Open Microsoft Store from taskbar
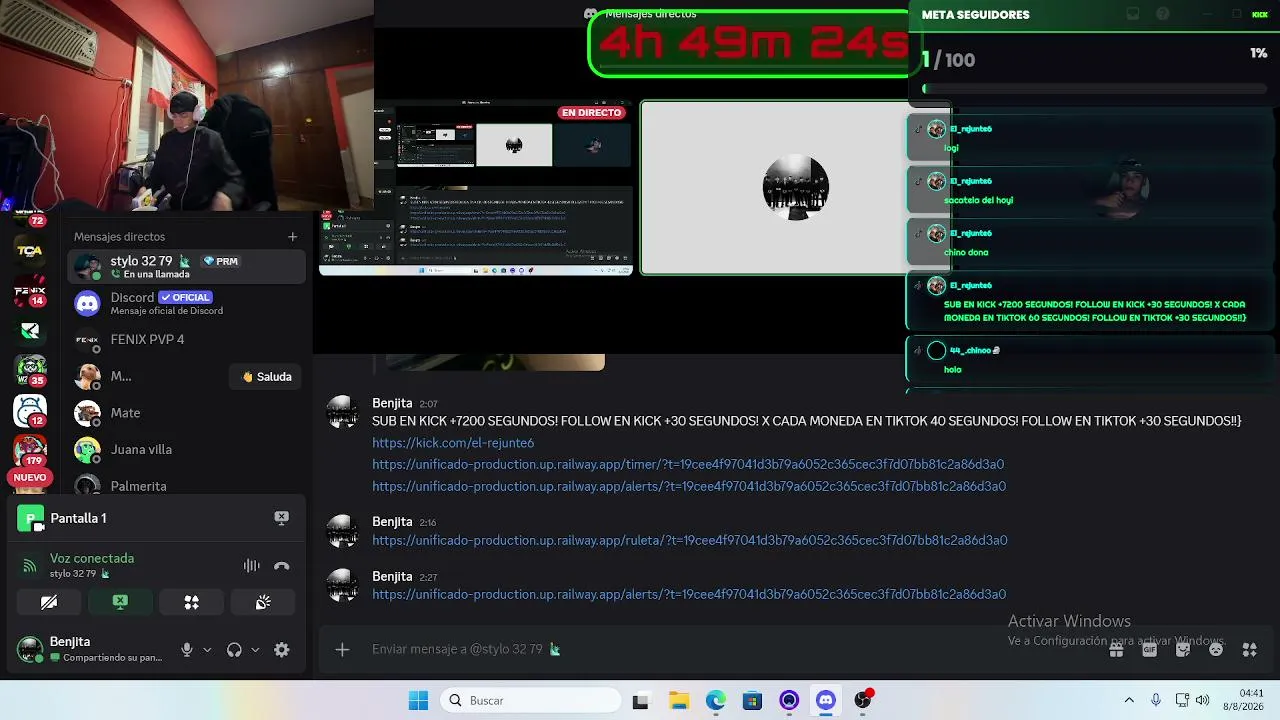 752,700
